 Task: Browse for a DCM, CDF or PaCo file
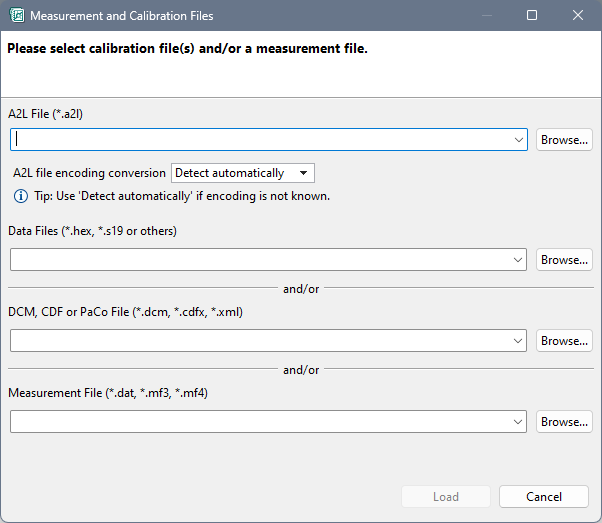tap(564, 341)
